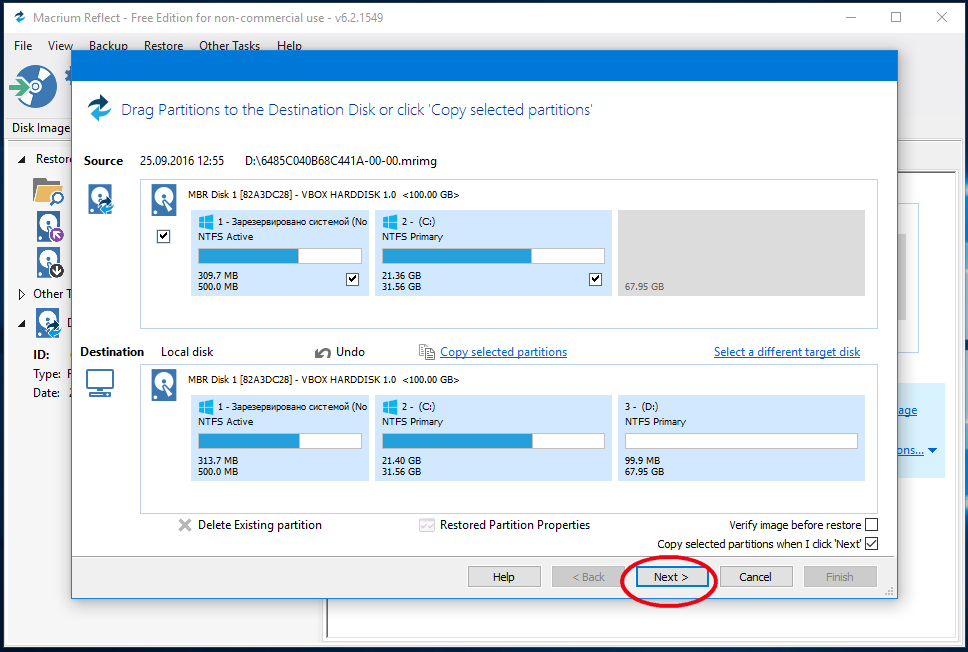
Task: Click the Disk Image toolbar icon
Action: 34,87
